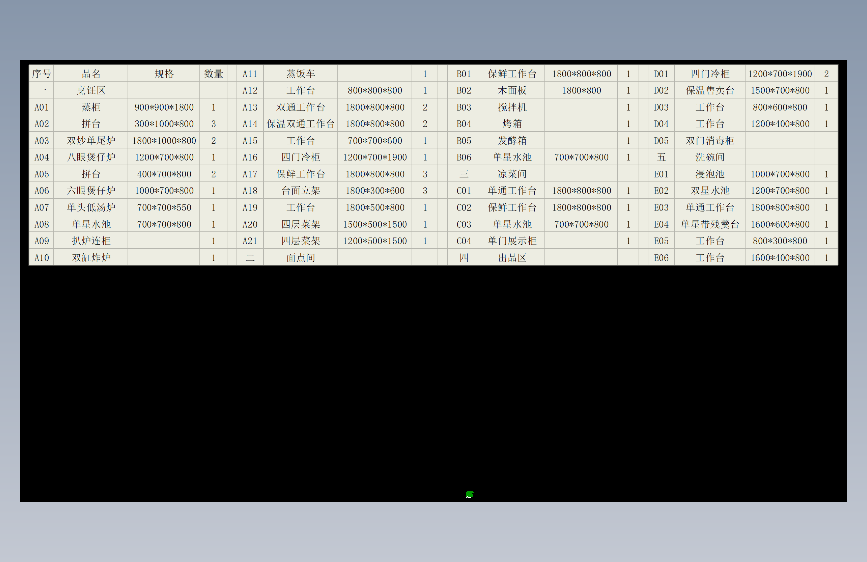
Task: Click the 浸泡池 name cell
Action: tap(710, 174)
